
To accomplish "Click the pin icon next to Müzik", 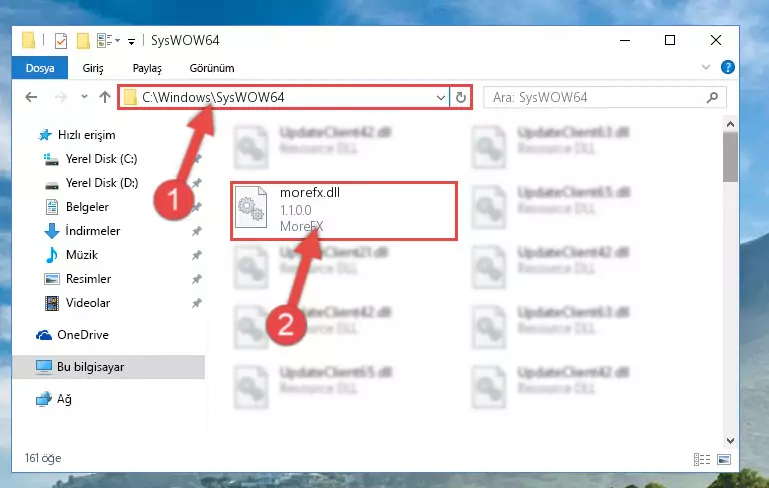I will click(x=197, y=255).
